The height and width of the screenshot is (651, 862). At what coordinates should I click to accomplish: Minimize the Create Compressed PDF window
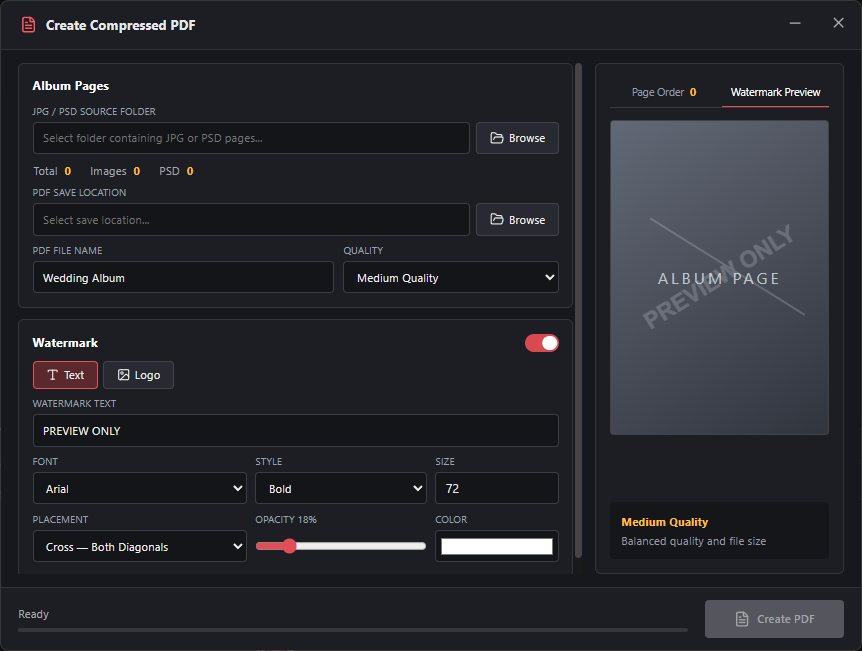click(795, 23)
